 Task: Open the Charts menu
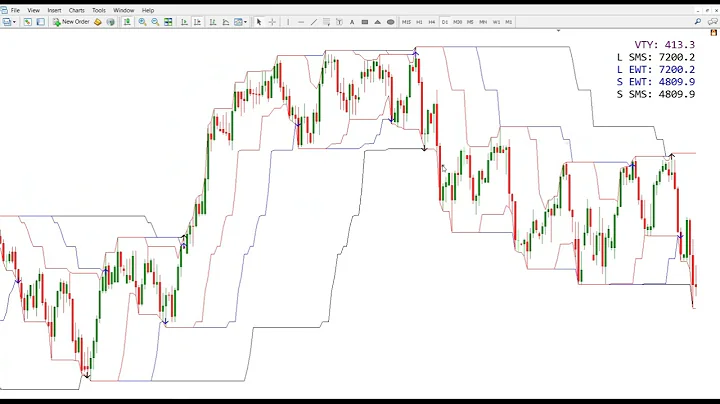click(x=77, y=10)
